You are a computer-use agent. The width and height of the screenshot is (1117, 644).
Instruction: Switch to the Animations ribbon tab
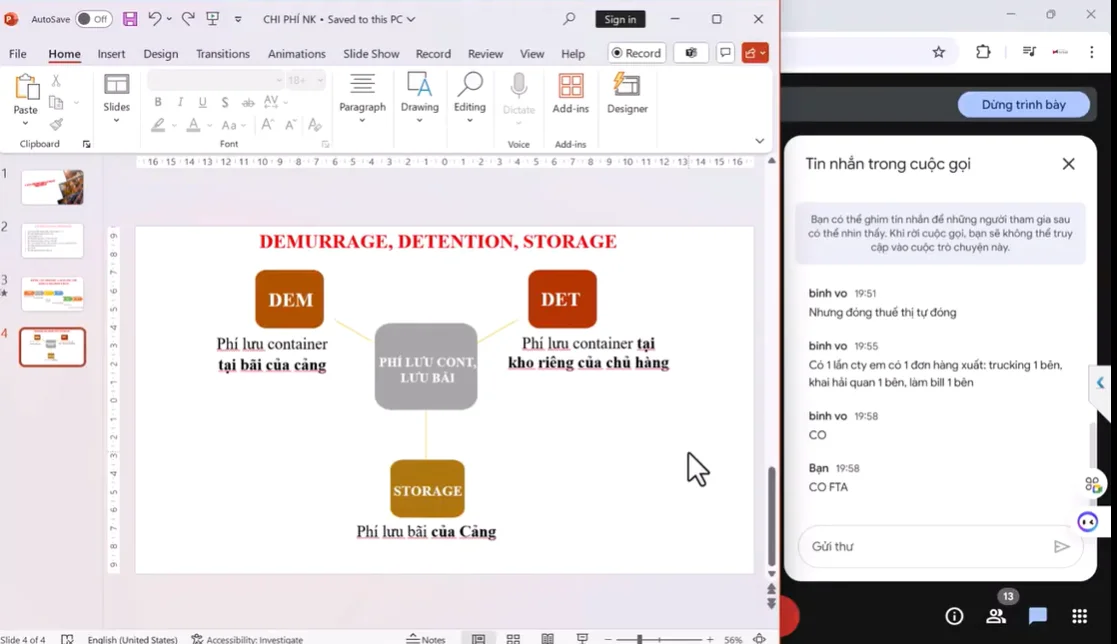click(296, 54)
